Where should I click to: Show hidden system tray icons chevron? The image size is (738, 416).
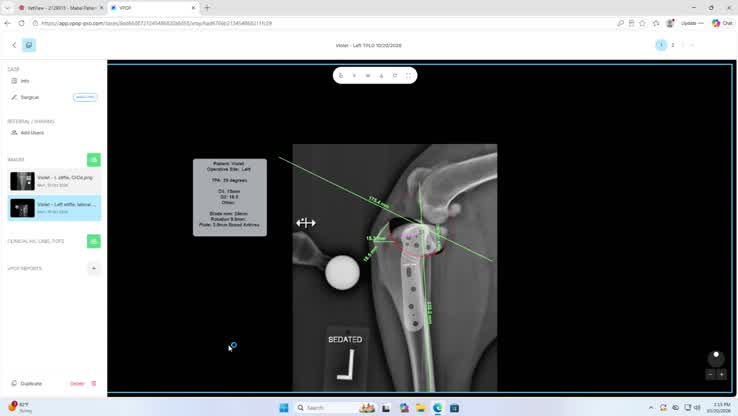tap(651, 408)
